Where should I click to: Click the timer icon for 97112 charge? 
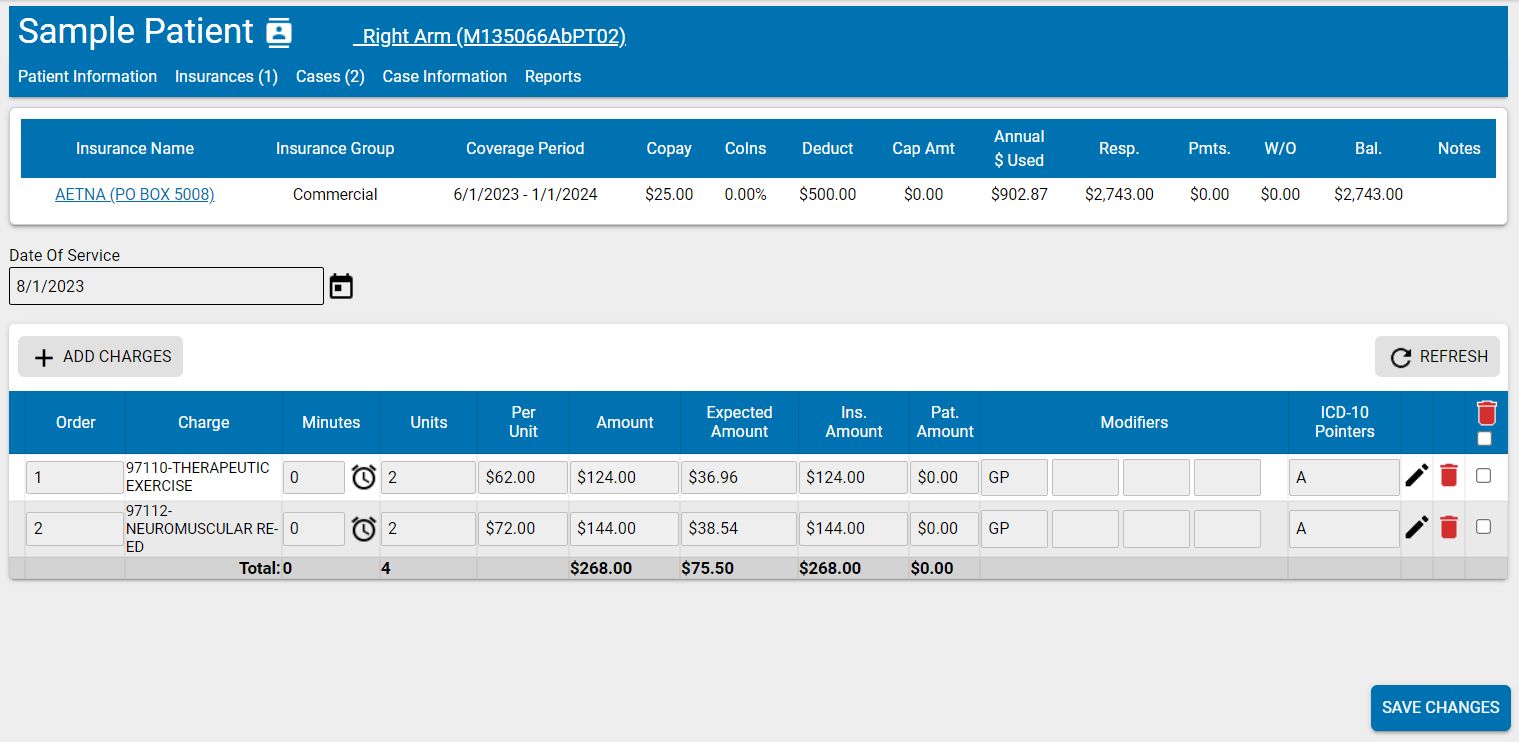(x=364, y=529)
